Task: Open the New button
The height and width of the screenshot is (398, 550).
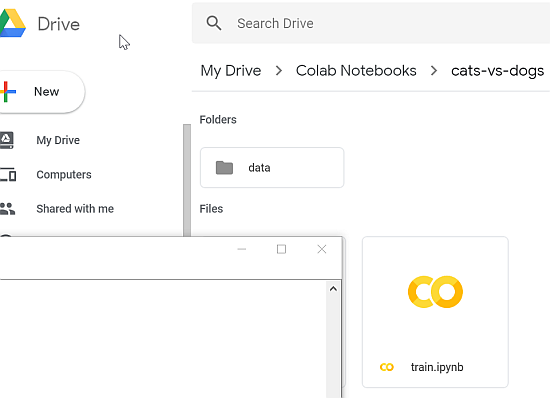Action: 42,92
